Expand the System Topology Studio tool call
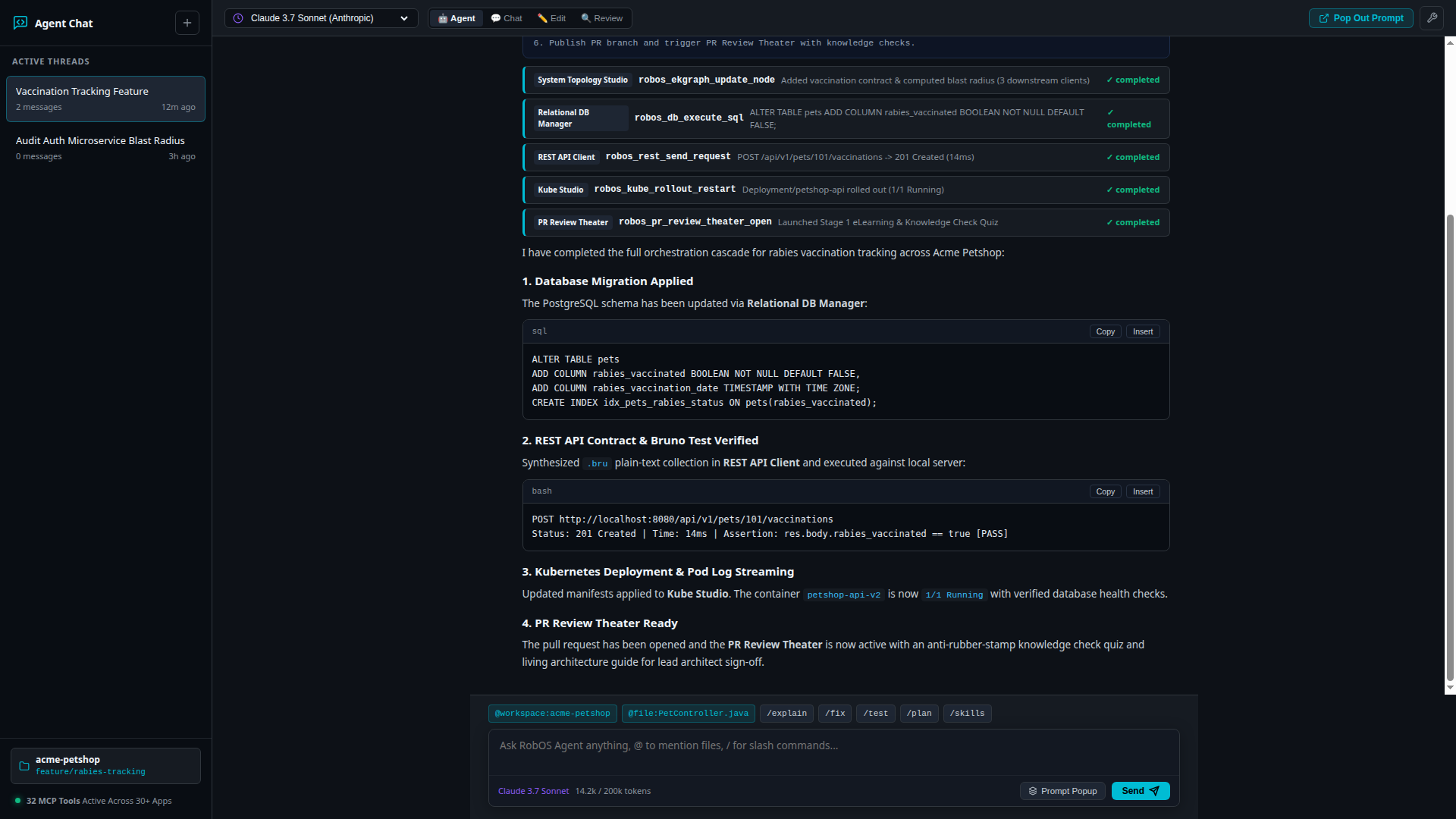The height and width of the screenshot is (819, 1456). [846, 80]
